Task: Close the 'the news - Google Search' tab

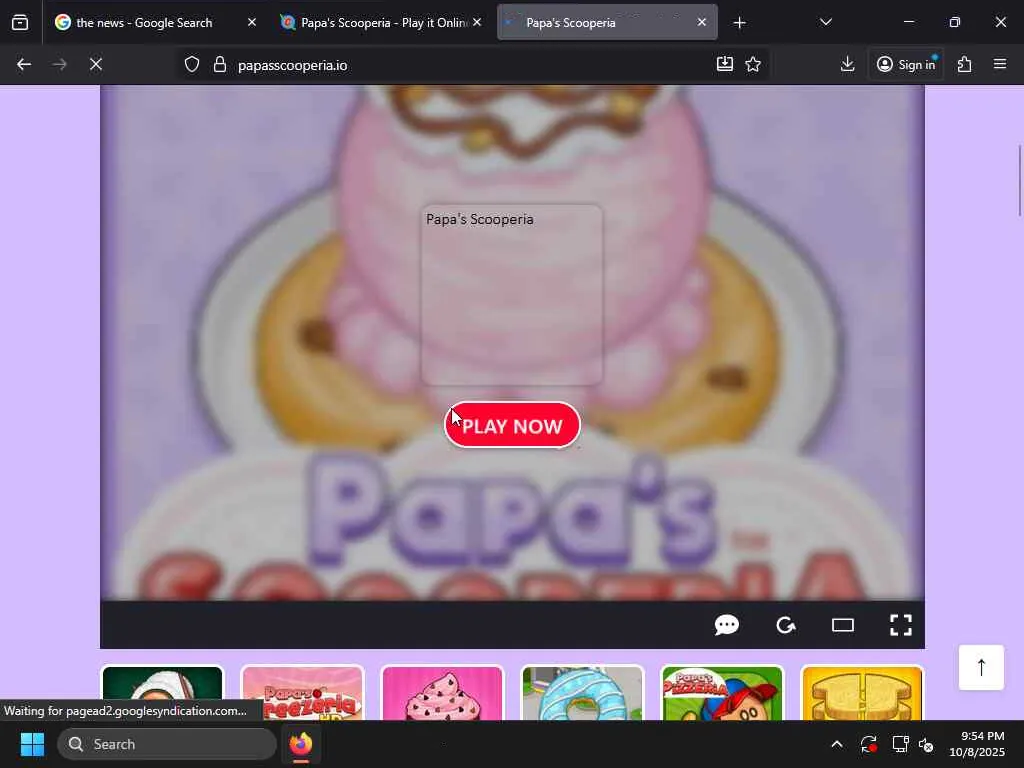Action: [x=251, y=22]
